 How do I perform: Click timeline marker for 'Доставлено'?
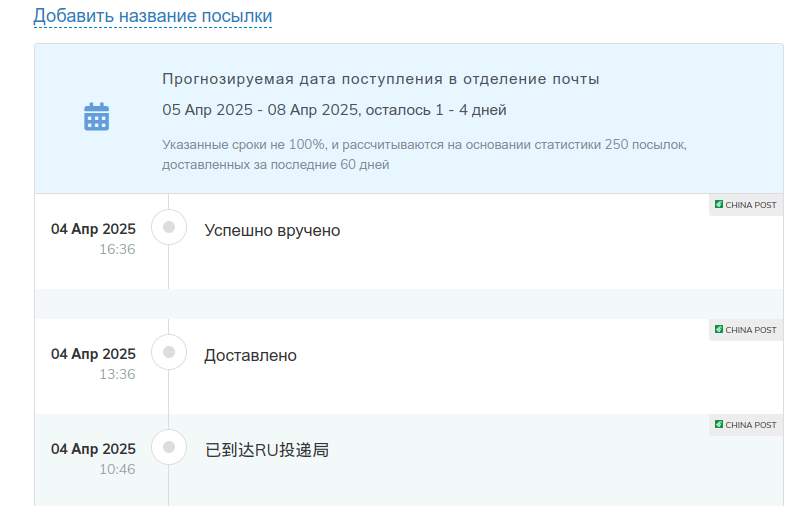(x=169, y=352)
